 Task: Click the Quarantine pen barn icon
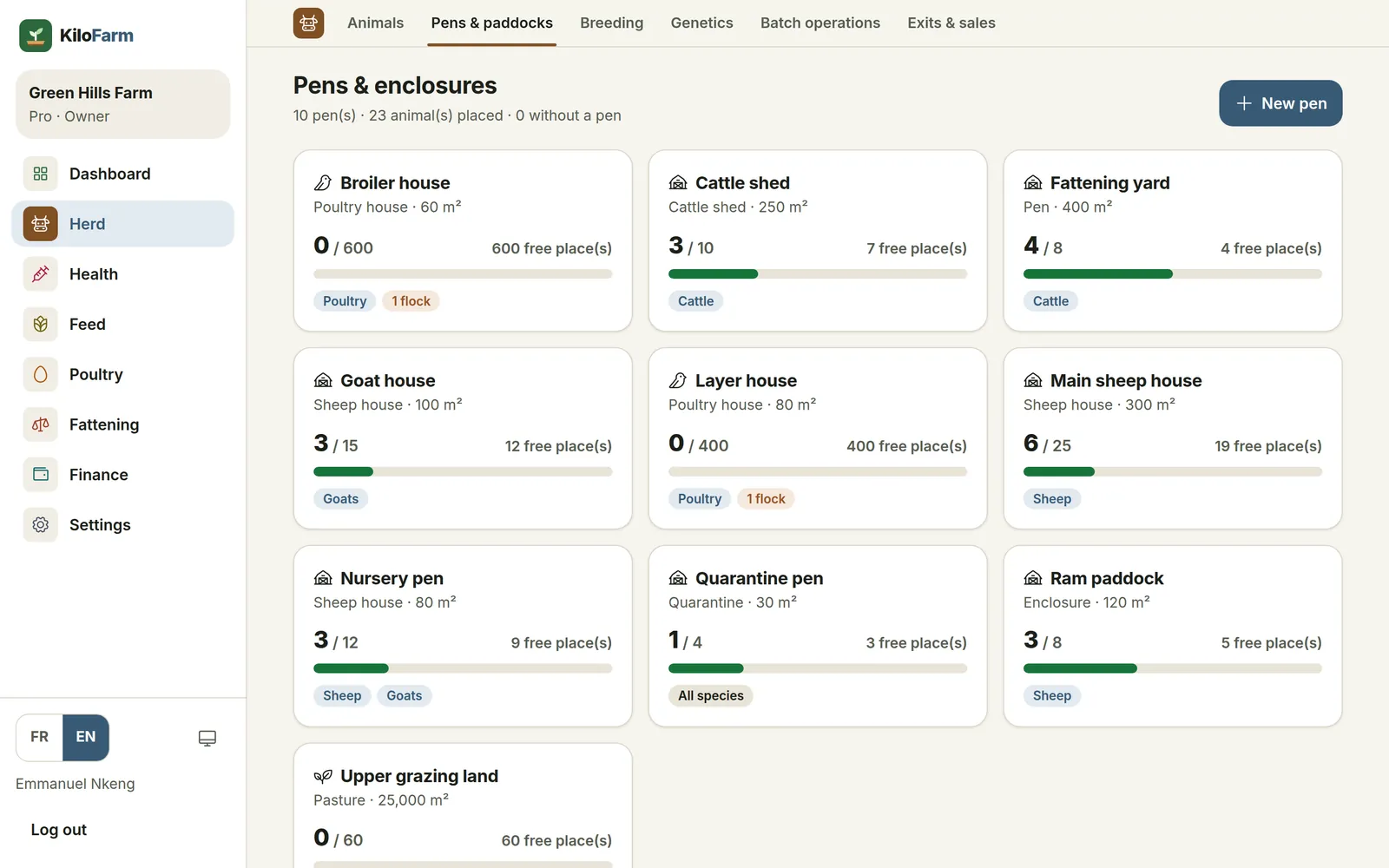pos(678,578)
